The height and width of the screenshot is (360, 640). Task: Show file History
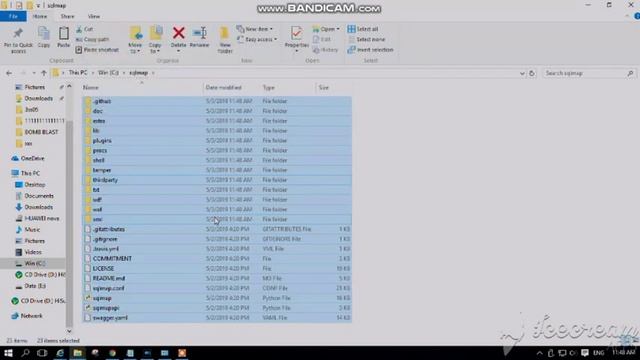pyautogui.click(x=325, y=50)
